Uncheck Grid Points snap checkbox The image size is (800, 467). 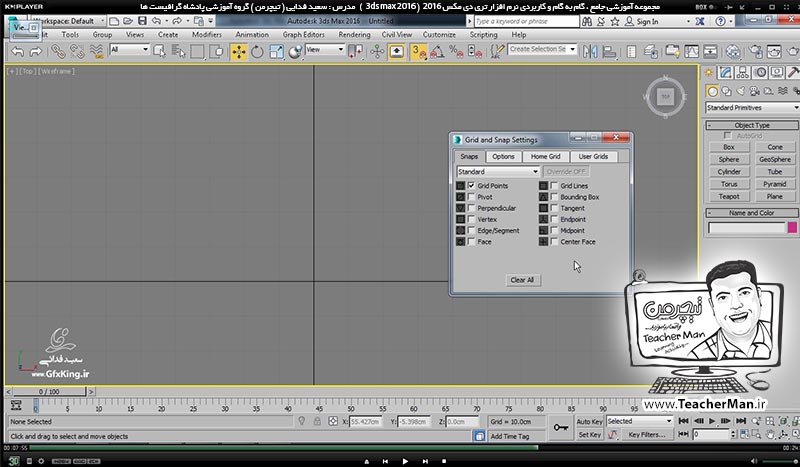click(x=471, y=186)
